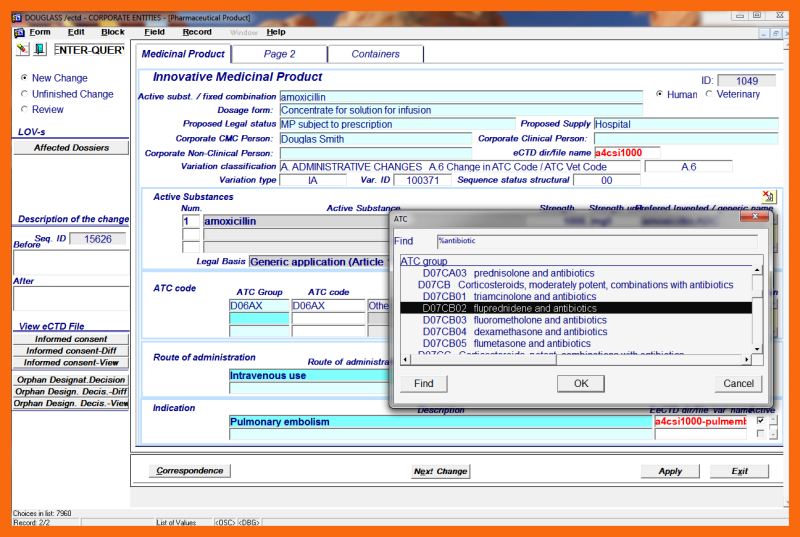Screen dimensions: 800x537
Task: Click the delete-record icon in Active Substances
Action: (768, 197)
